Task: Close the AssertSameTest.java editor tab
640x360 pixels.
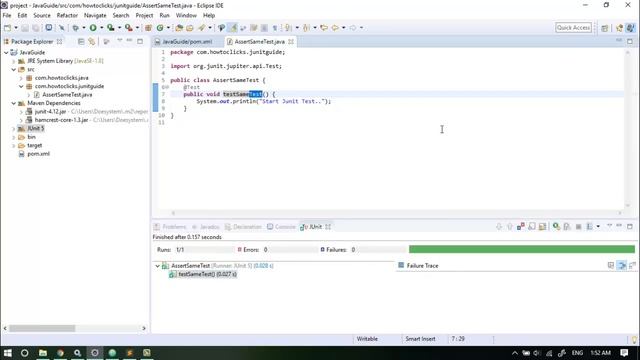Action: (291, 42)
